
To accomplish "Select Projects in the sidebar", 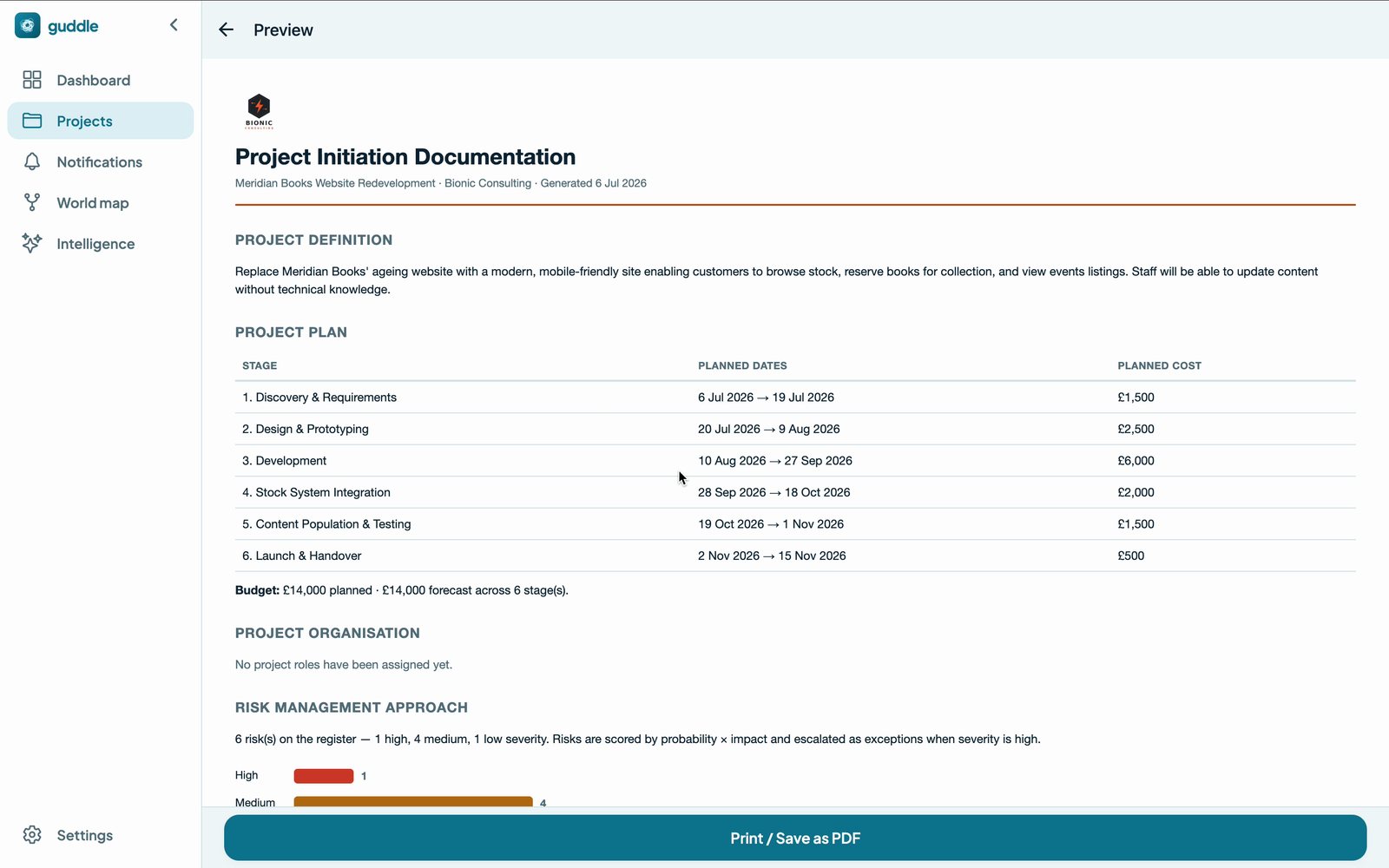I will pyautogui.click(x=101, y=121).
